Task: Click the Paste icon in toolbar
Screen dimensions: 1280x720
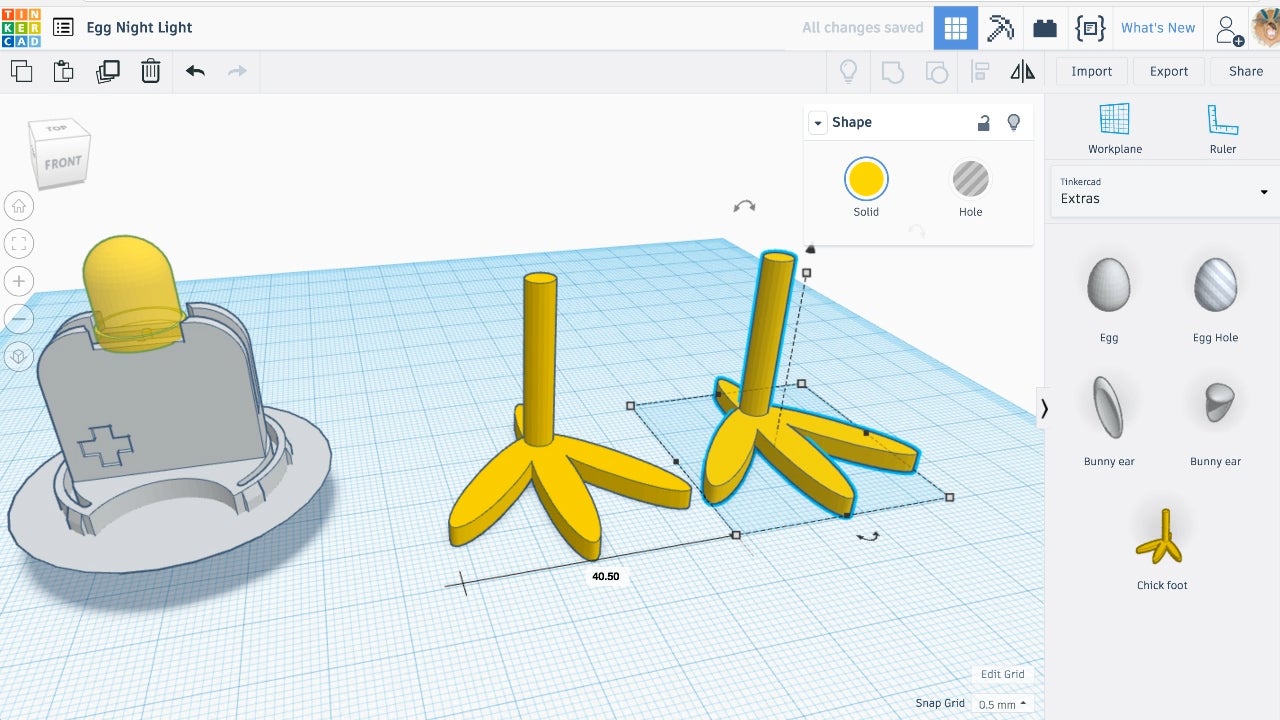Action: 63,71
